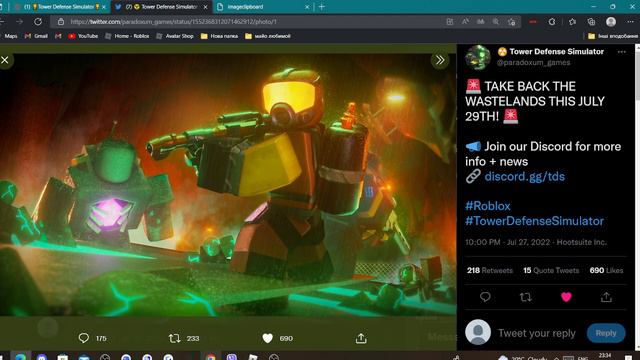
Task: Click the zoom magnifier icon in the address bar
Action: point(496,22)
